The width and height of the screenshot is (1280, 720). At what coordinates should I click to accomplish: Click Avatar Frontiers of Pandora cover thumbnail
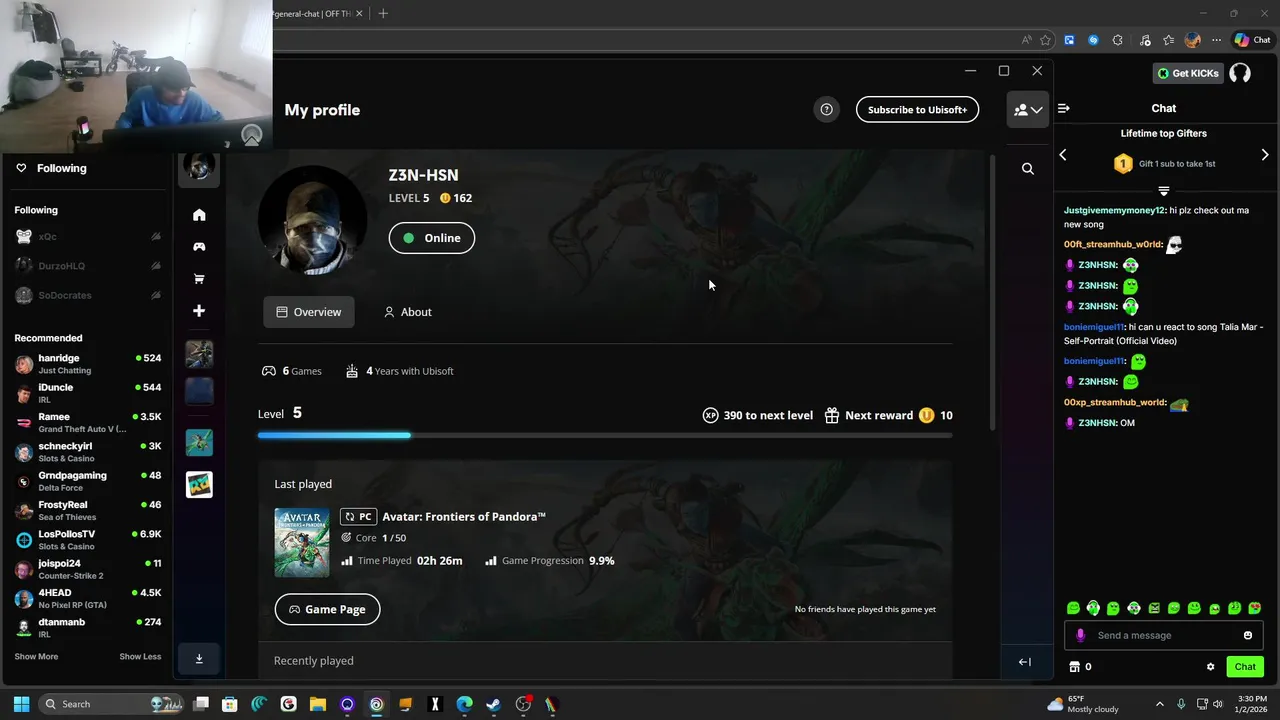[302, 543]
